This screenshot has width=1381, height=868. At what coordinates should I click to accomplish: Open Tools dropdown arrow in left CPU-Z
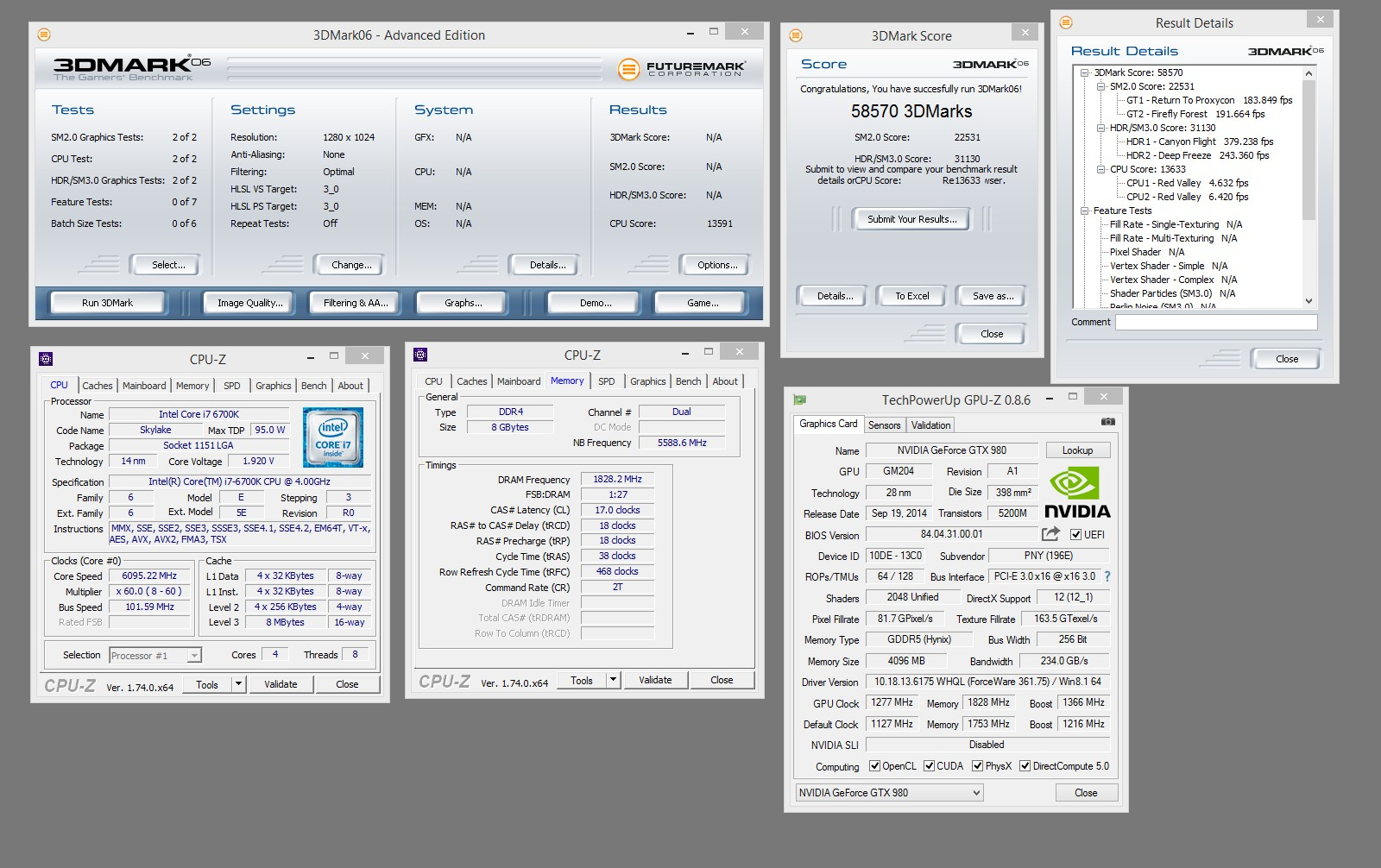click(x=239, y=684)
